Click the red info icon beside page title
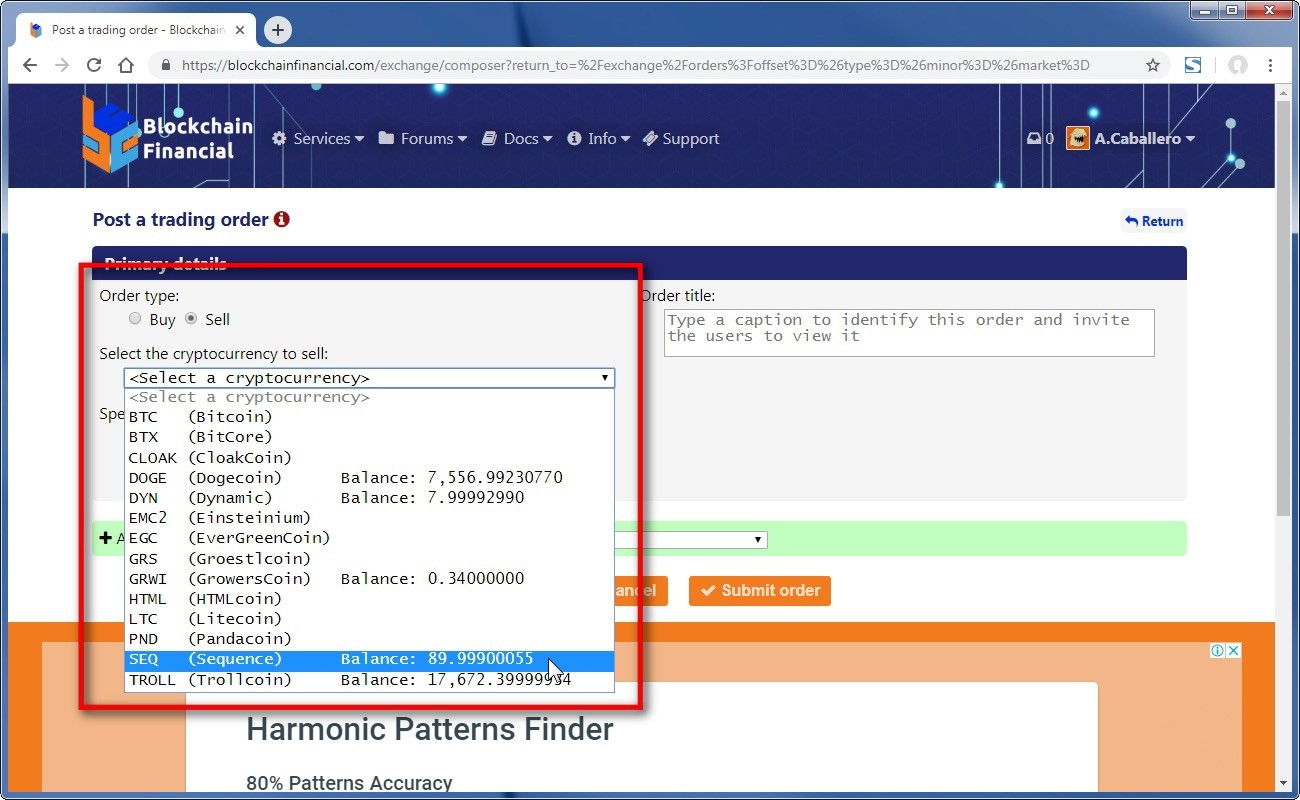 [282, 219]
